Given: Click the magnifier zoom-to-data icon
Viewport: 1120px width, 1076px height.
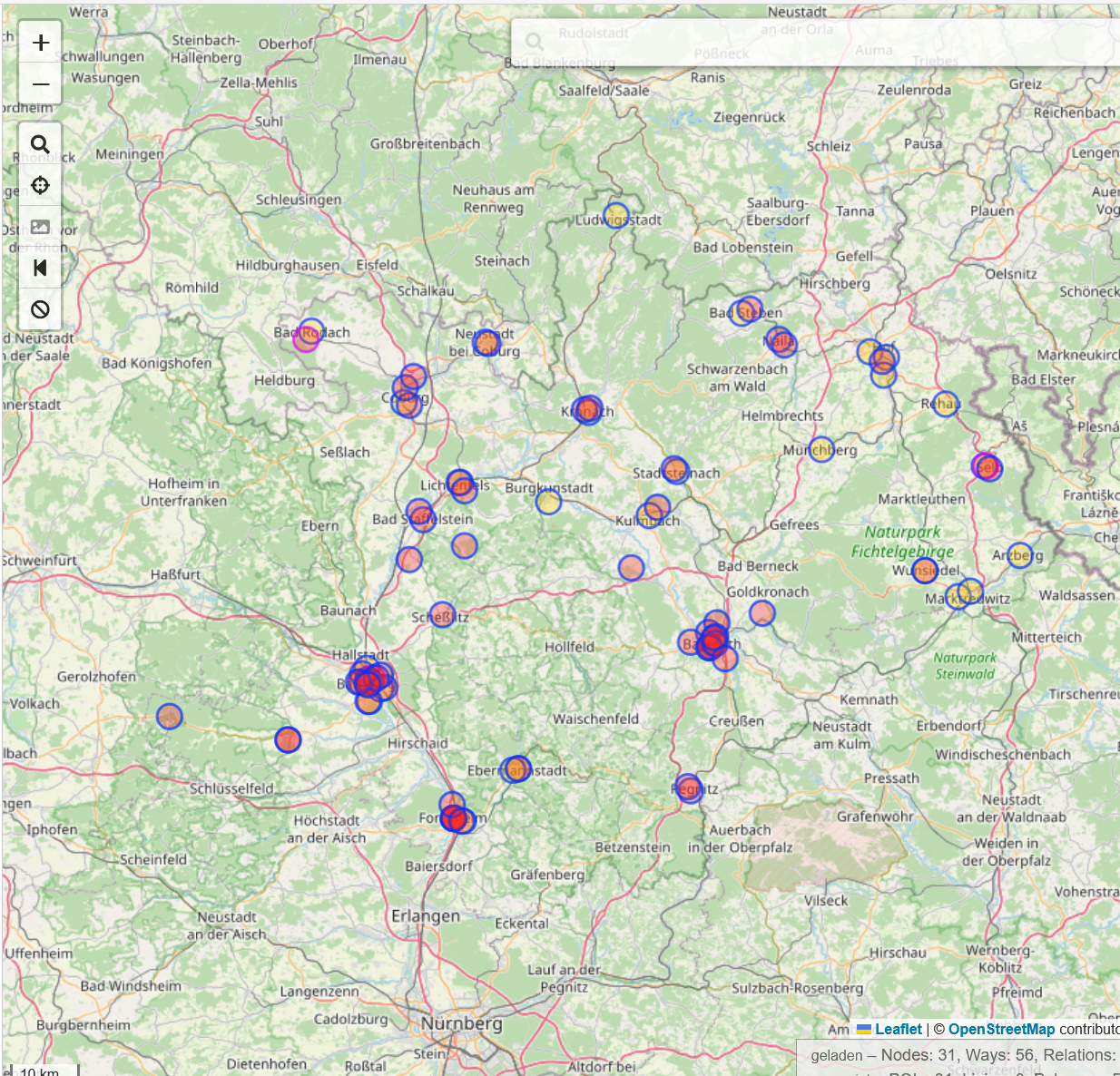Looking at the screenshot, I should click(40, 144).
